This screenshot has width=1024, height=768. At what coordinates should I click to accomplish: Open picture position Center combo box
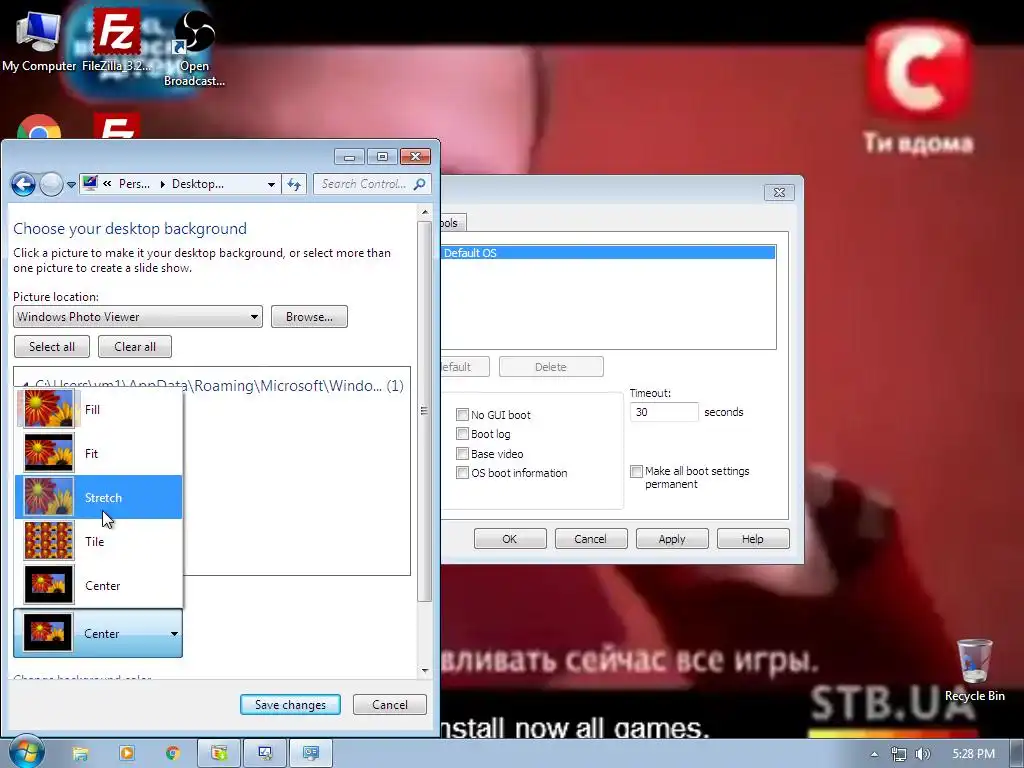(x=98, y=633)
